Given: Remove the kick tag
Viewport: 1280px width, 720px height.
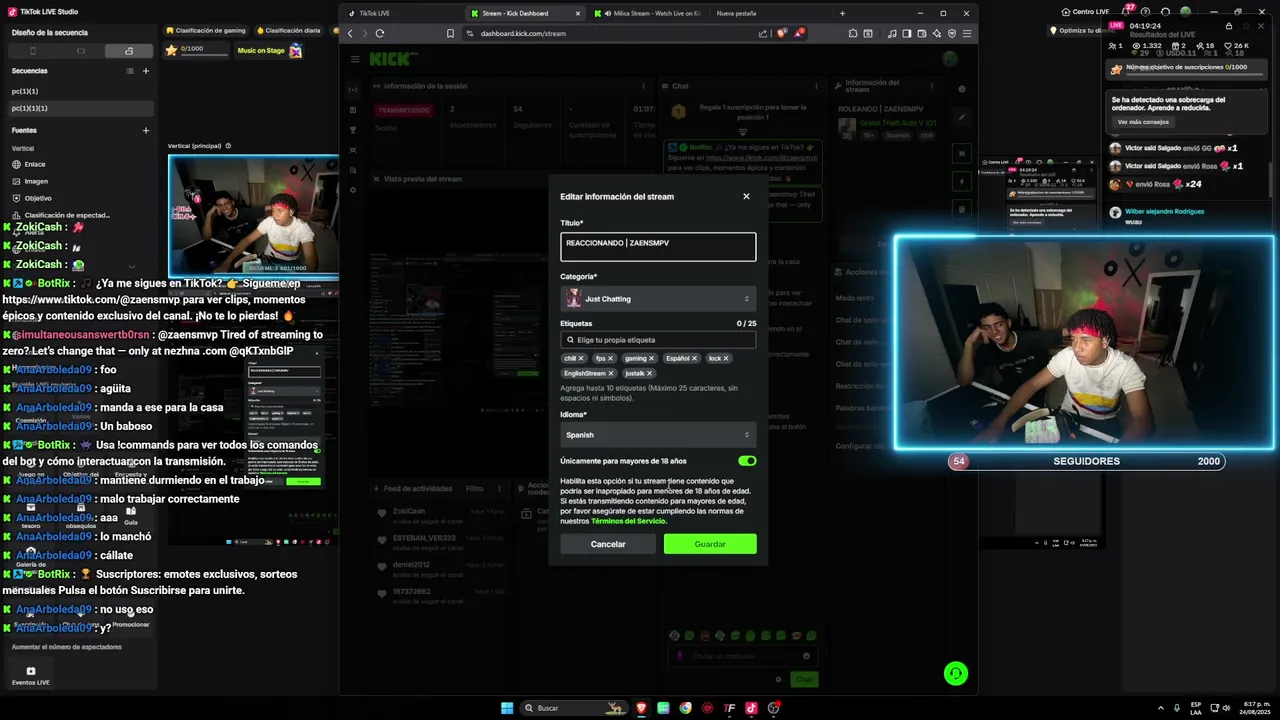Looking at the screenshot, I should [726, 358].
